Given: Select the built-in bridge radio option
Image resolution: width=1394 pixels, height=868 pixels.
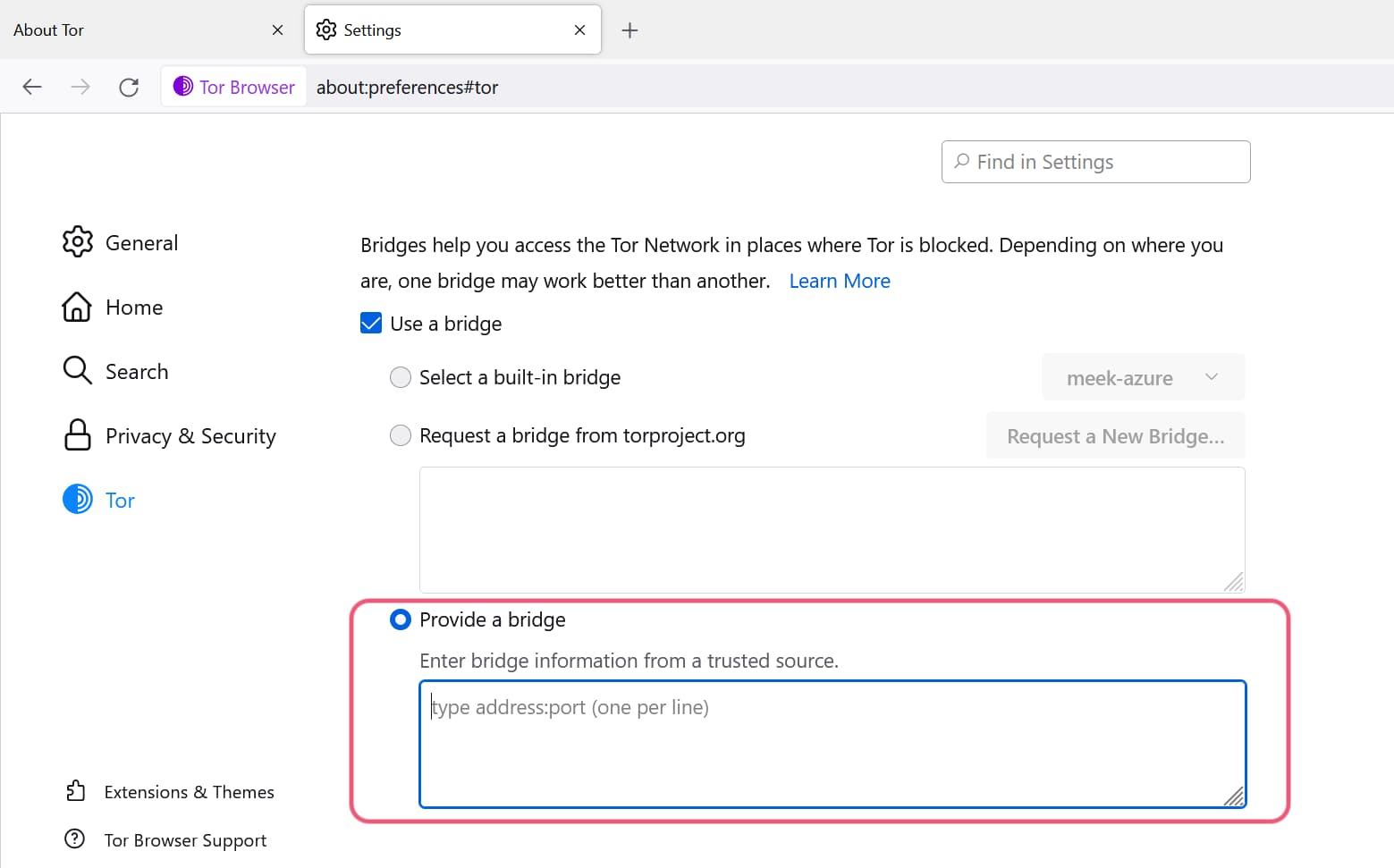Looking at the screenshot, I should point(401,377).
